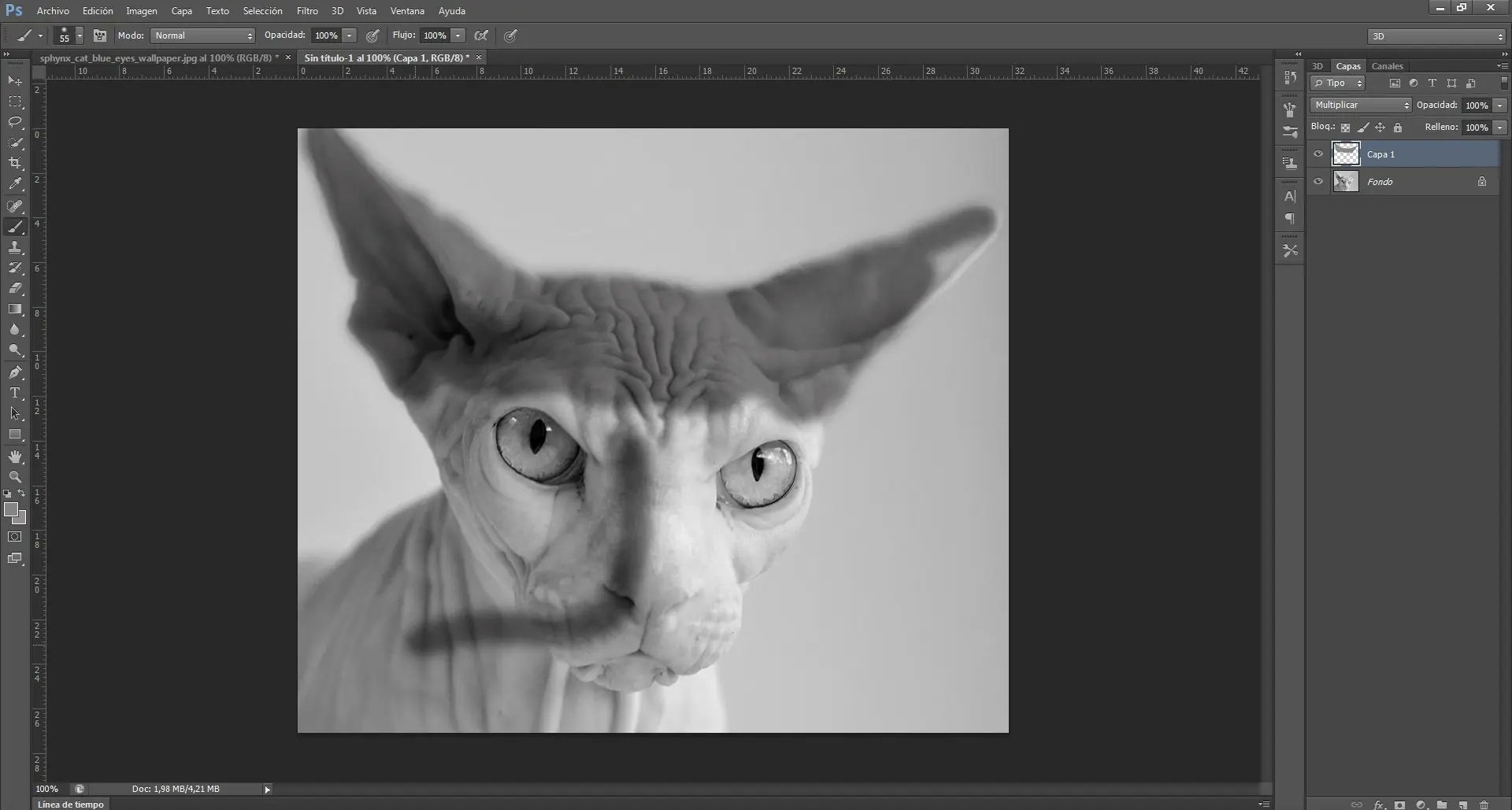The height and width of the screenshot is (810, 1512).
Task: Toggle lock all for the layer
Action: point(1398,128)
